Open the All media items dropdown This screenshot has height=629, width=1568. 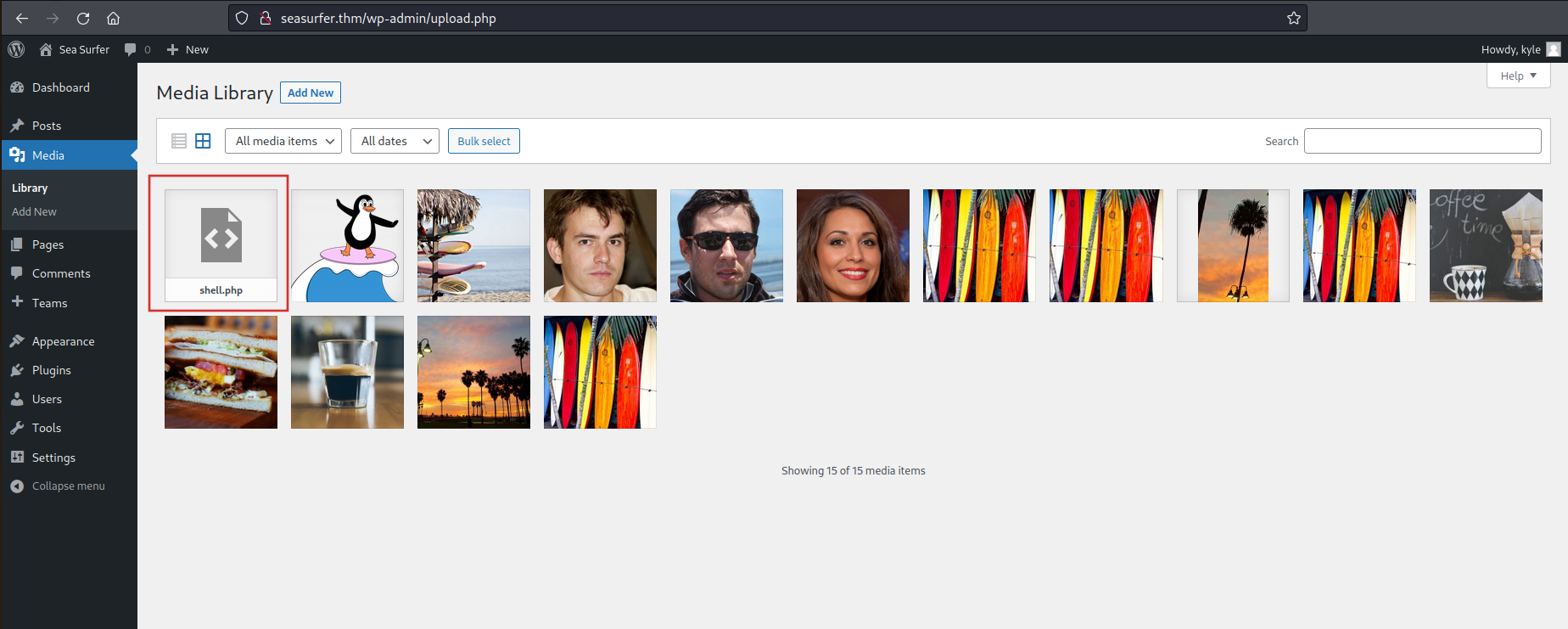(283, 141)
